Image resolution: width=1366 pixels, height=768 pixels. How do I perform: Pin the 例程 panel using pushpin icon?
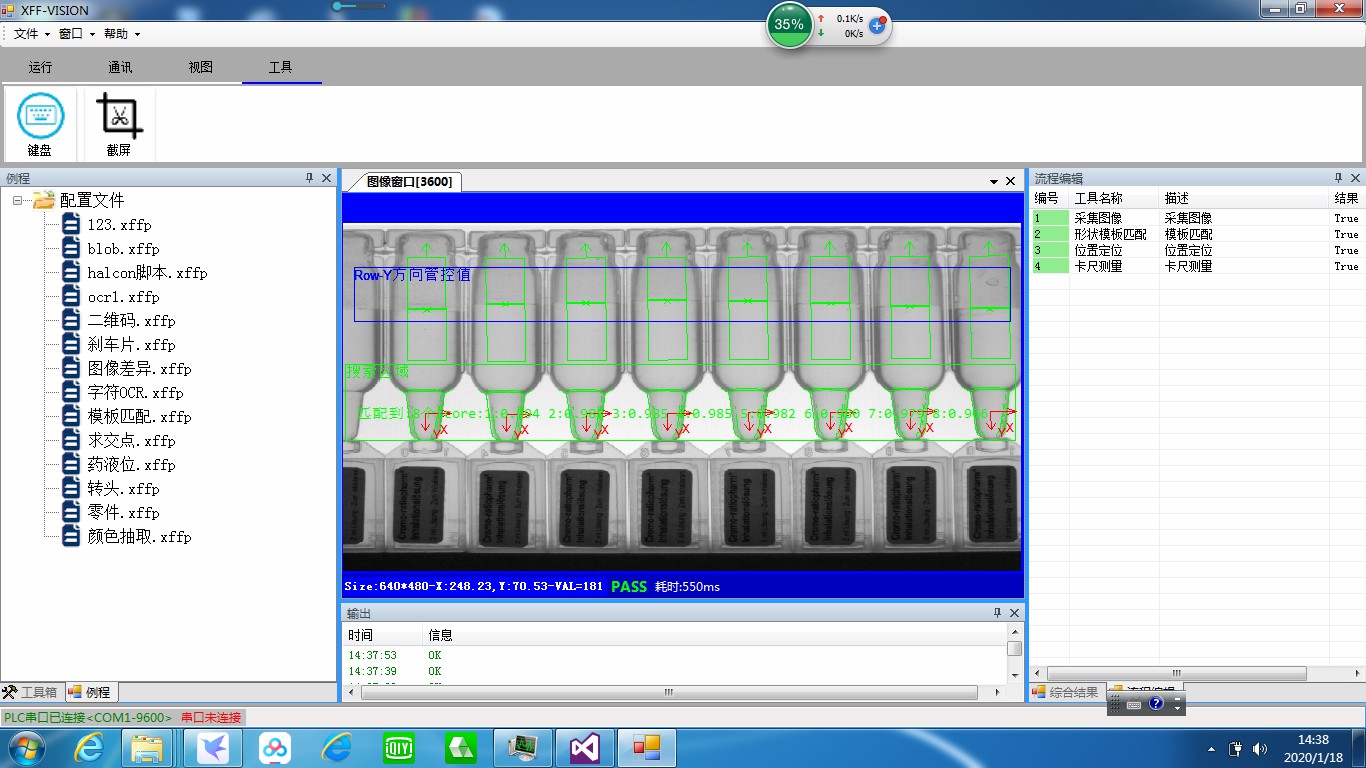pyautogui.click(x=309, y=178)
